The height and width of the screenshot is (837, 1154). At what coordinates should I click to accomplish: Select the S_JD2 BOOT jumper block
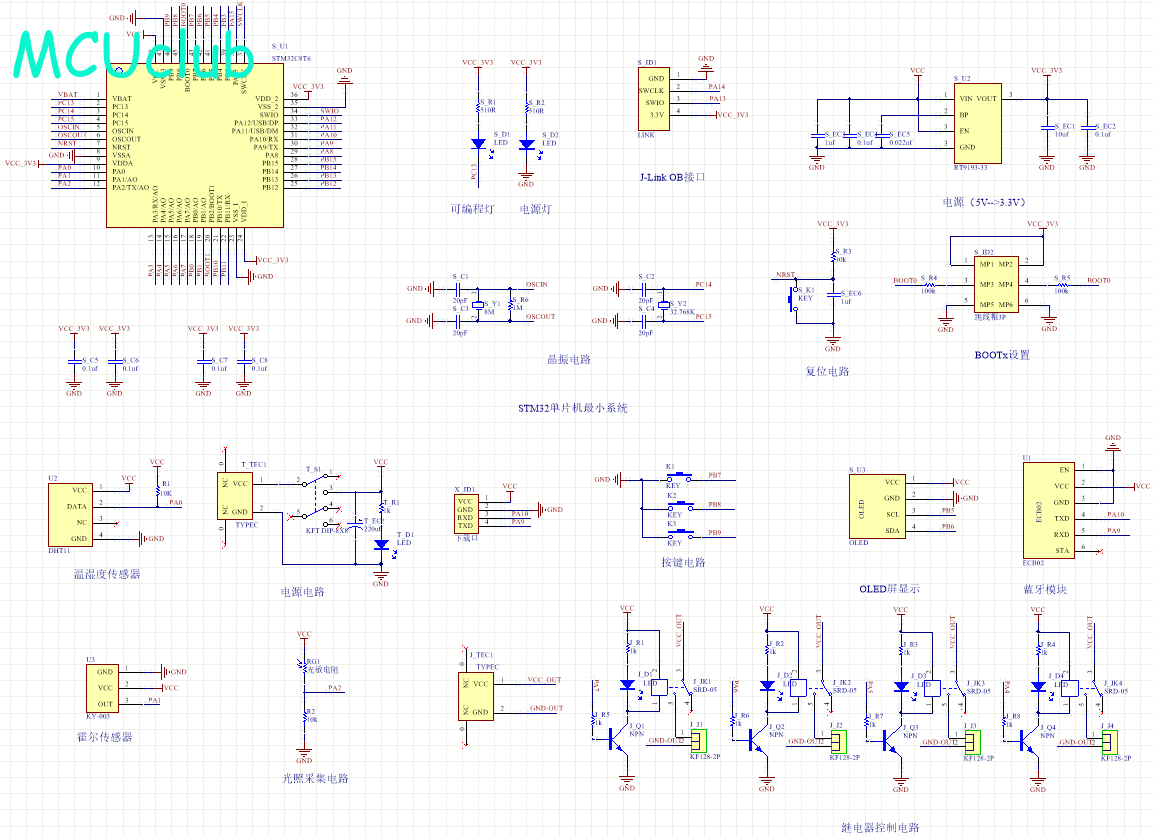996,283
